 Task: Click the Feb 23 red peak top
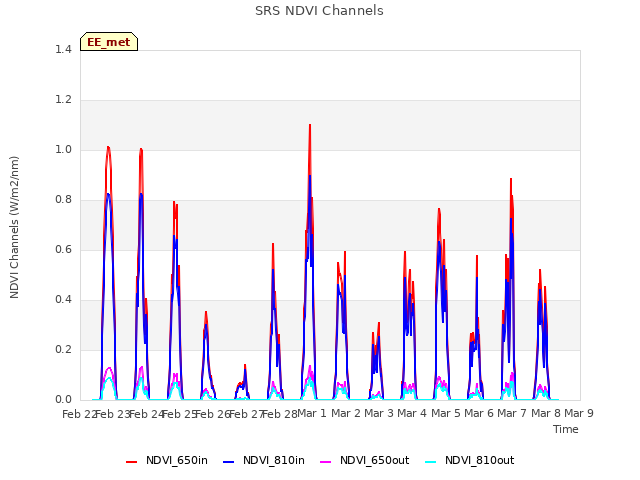108,147
